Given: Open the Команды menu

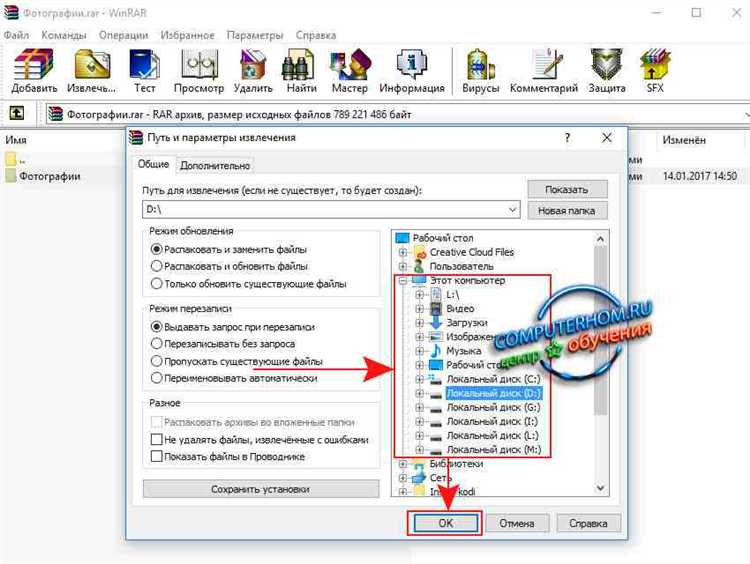Looking at the screenshot, I should 64,35.
